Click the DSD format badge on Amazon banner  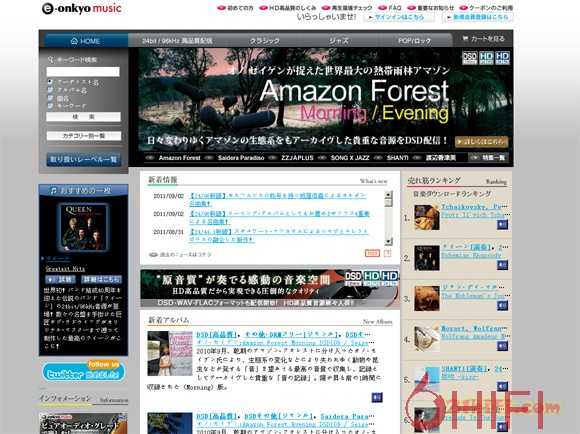tap(469, 58)
